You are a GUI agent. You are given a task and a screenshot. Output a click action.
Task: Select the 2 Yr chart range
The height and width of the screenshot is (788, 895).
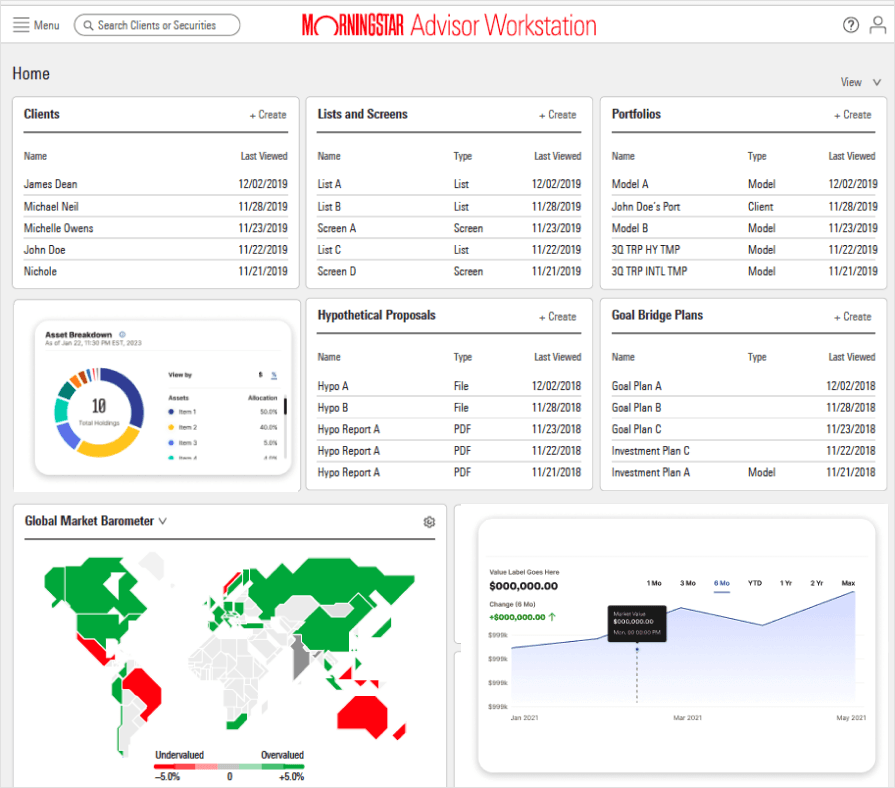pyautogui.click(x=816, y=583)
